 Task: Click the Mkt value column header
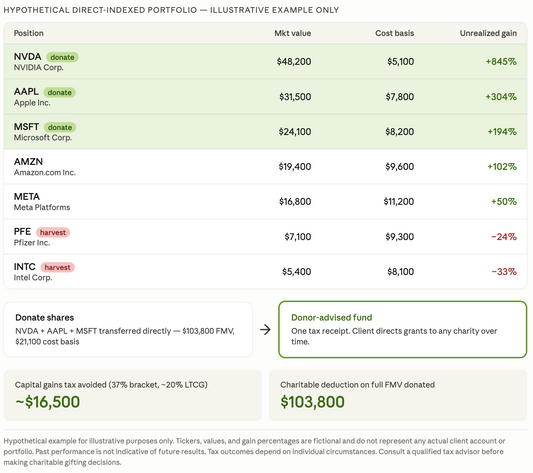pyautogui.click(x=293, y=33)
